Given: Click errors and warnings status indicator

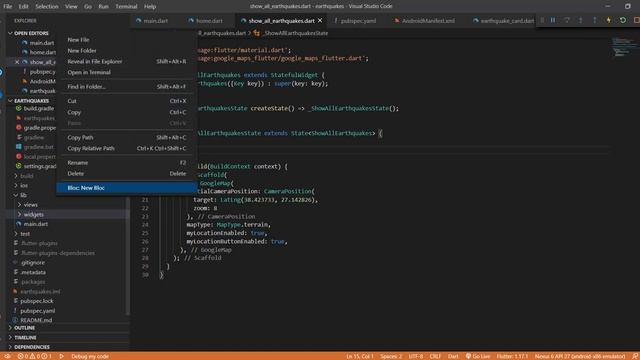Looking at the screenshot, I should [35, 356].
